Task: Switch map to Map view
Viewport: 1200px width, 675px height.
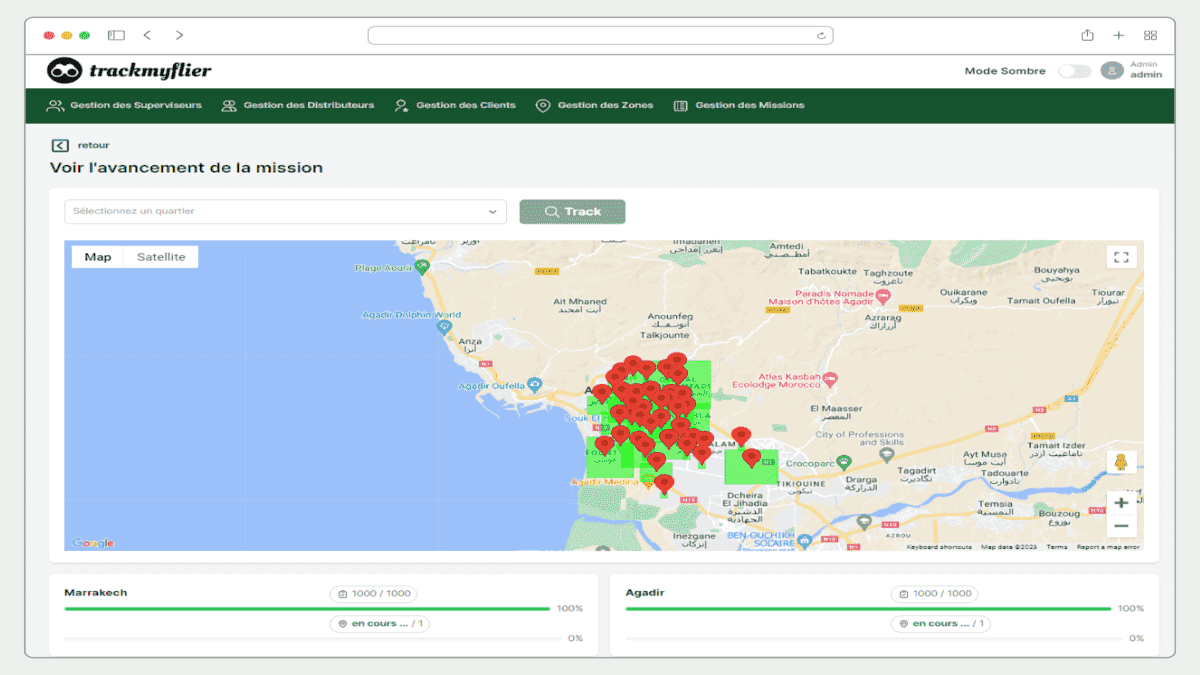Action: click(x=98, y=257)
